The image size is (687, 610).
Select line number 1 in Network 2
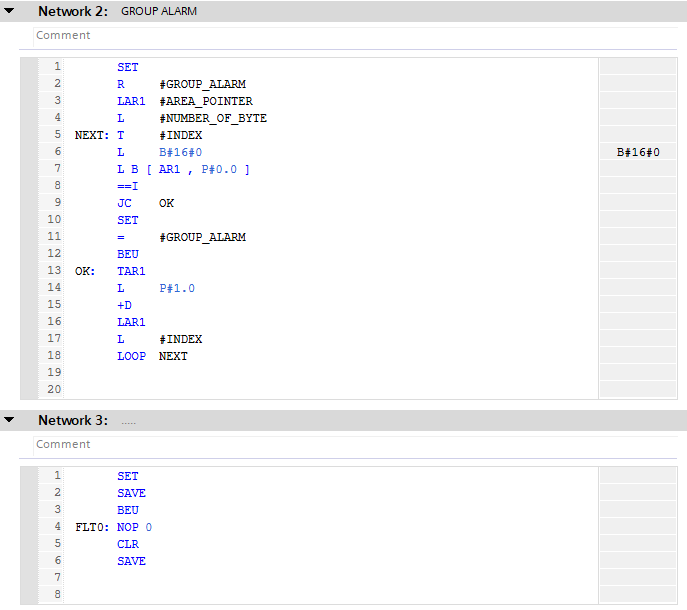point(57,67)
